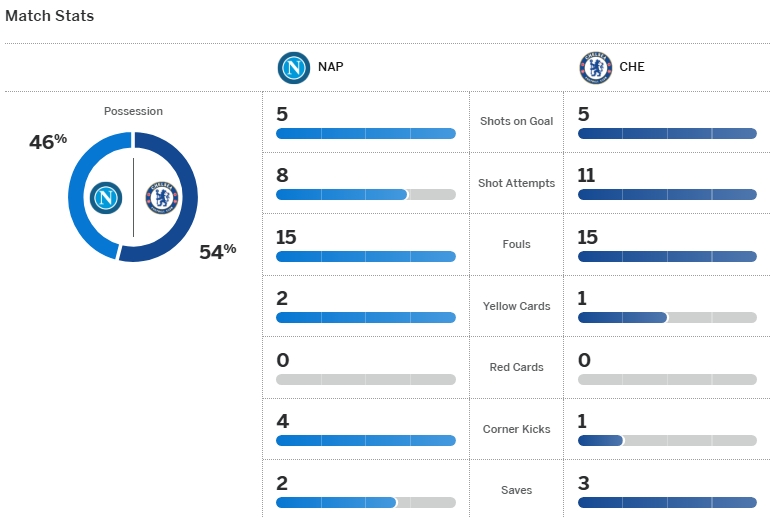This screenshot has width=776, height=518.
Task: Click the Match Stats heading
Action: pyautogui.click(x=50, y=16)
